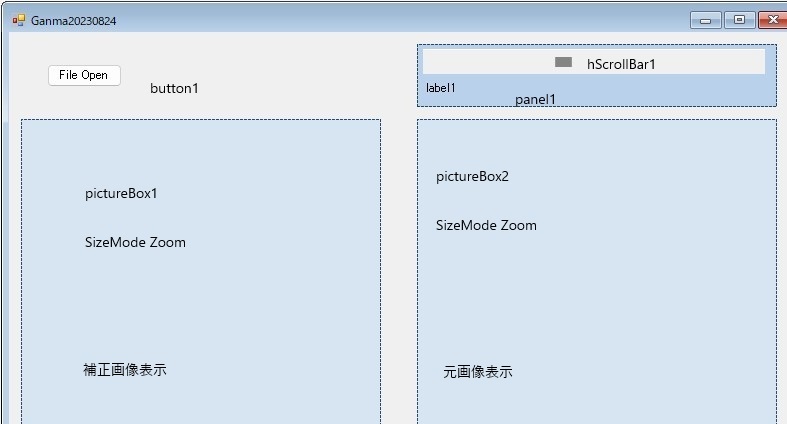Click the app icon in the title bar
787x424 pixels.
click(18, 20)
